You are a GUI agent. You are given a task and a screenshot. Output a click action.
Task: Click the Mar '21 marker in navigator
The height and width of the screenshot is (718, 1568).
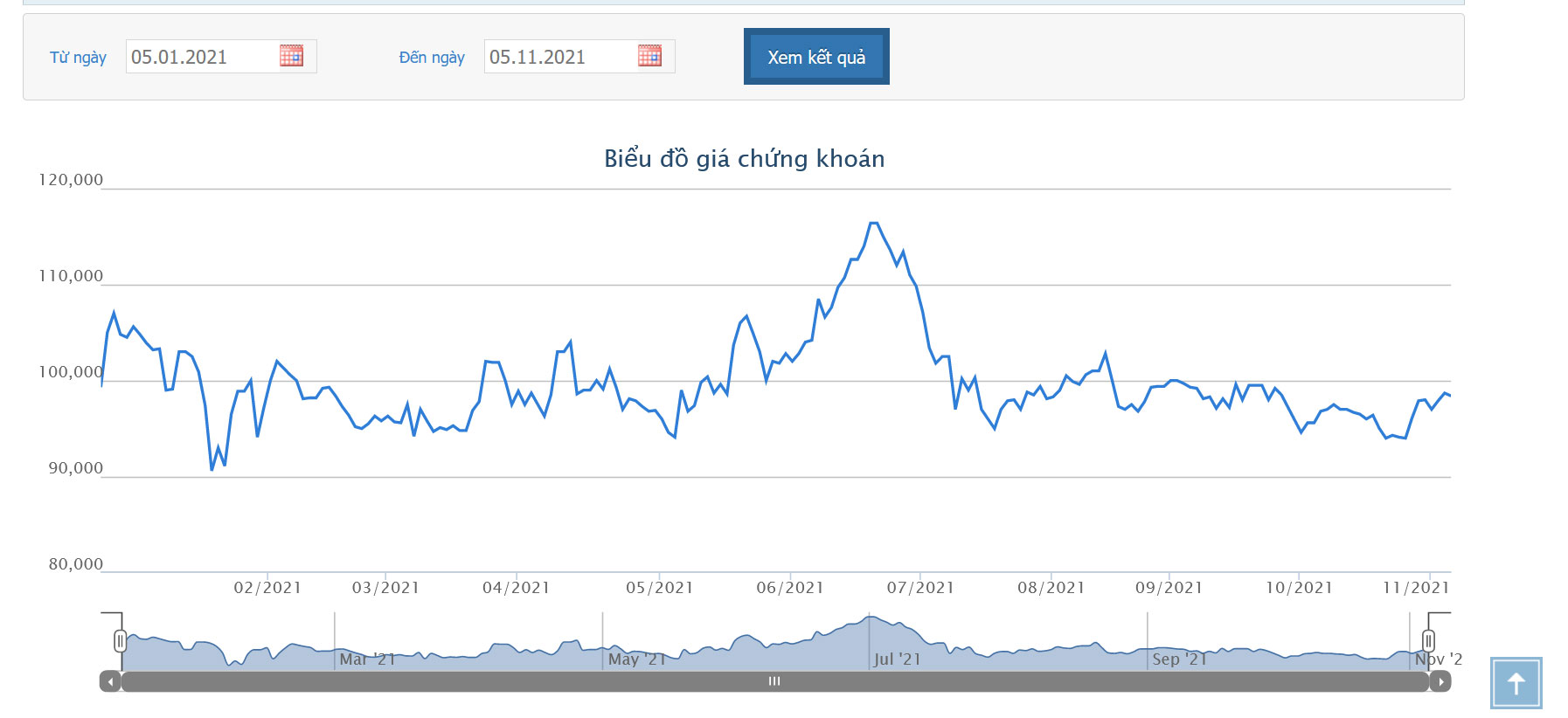pos(367,659)
